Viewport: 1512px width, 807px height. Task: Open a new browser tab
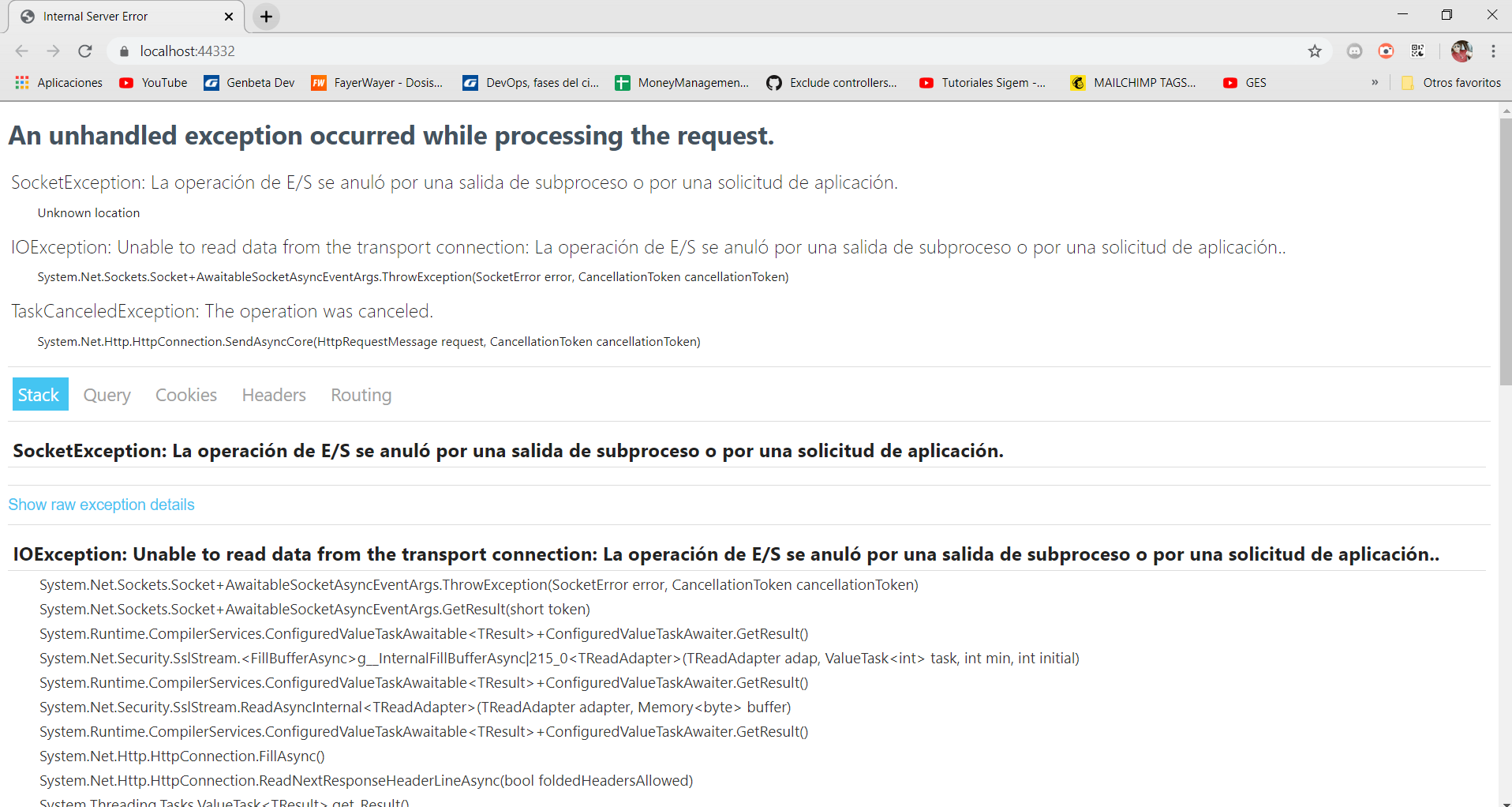pos(267,17)
